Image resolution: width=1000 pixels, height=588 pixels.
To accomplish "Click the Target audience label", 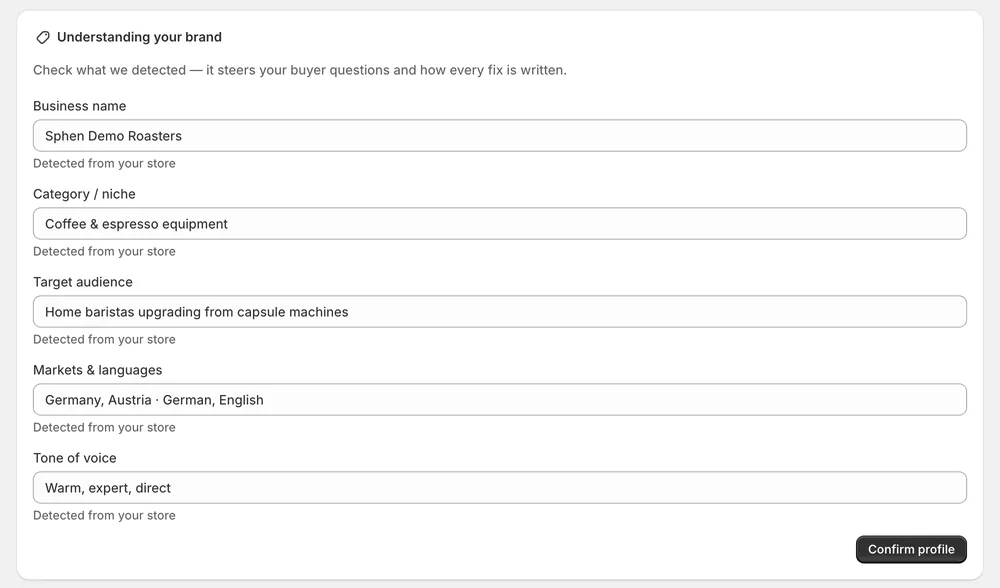I will 83,282.
